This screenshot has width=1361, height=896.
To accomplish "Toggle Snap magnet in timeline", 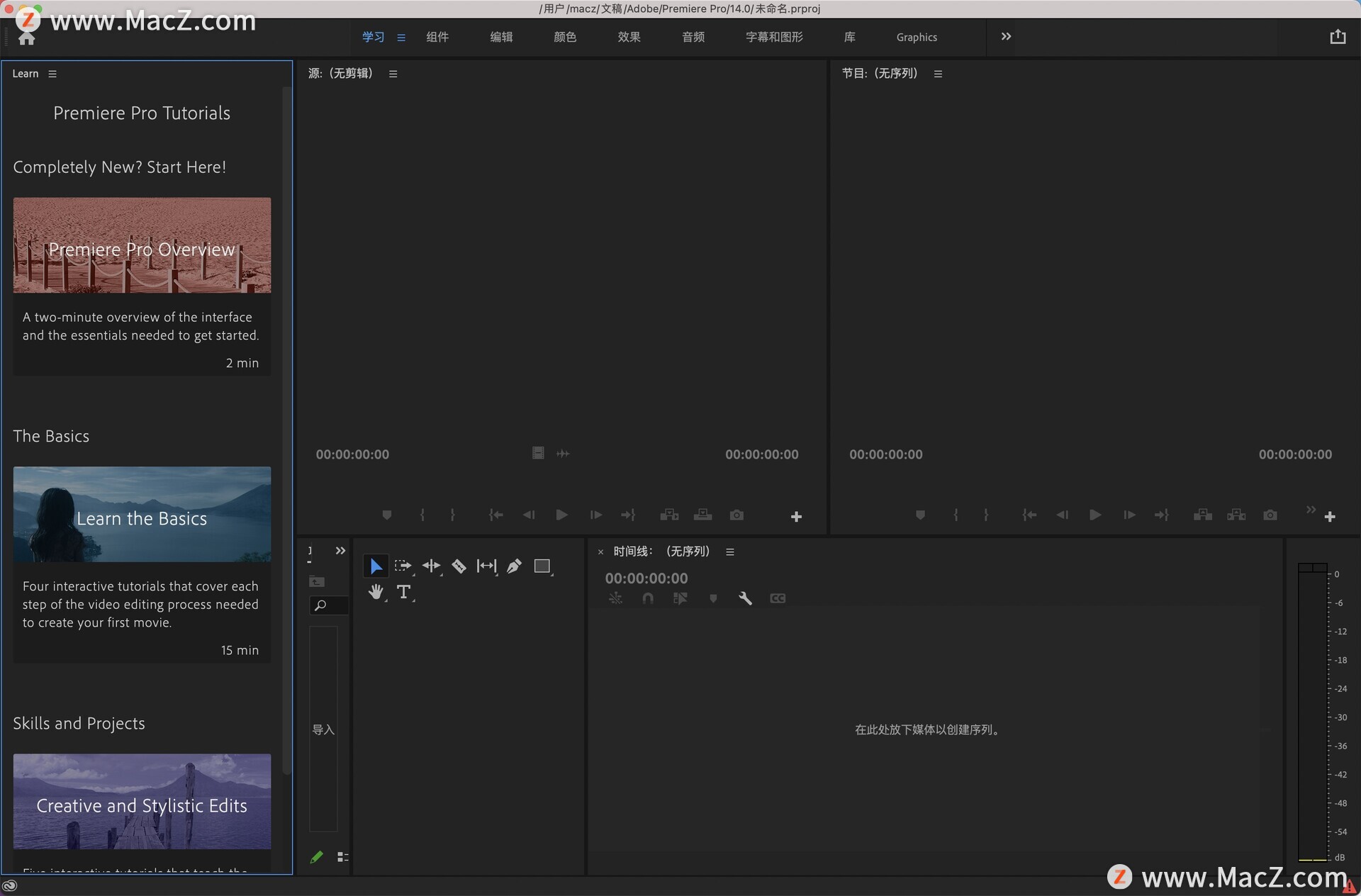I will 648,598.
